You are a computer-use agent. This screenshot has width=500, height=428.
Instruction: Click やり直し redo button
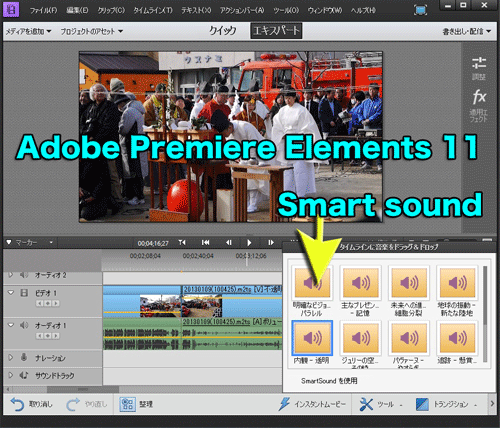[x=87, y=404]
